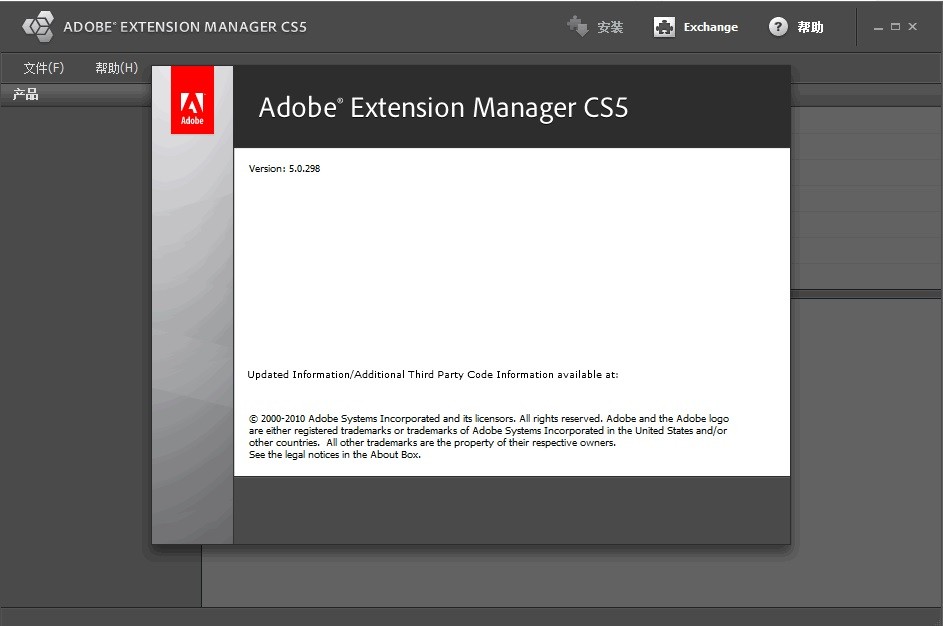This screenshot has width=943, height=626.
Task: Click the gray sidebar strip of the About dialog
Action: click(191, 300)
